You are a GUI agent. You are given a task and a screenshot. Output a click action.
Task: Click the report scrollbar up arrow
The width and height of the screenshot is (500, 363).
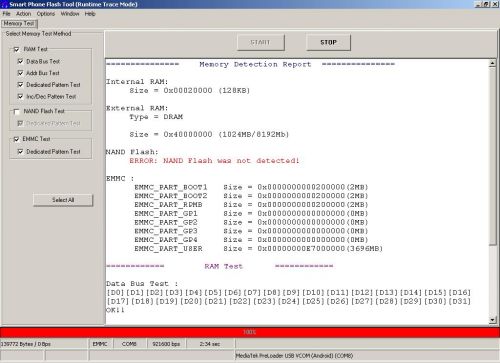click(492, 63)
